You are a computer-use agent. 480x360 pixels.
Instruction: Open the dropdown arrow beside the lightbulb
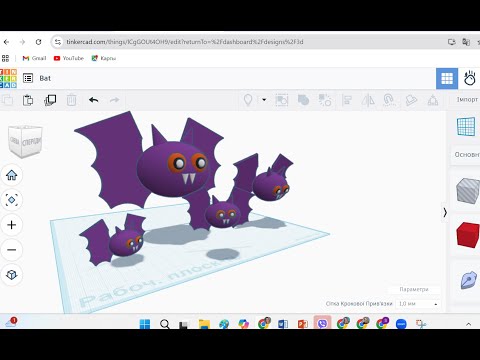264,100
